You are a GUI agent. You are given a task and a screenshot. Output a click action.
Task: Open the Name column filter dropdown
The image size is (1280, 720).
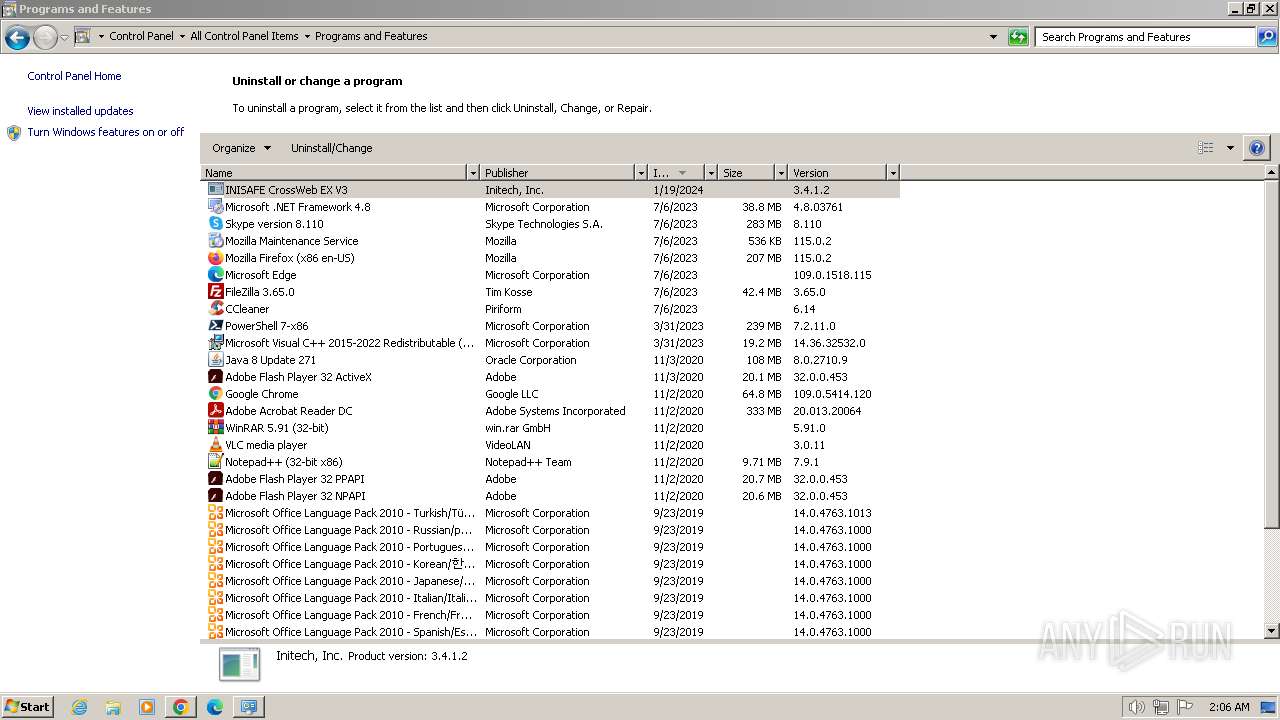(x=473, y=173)
